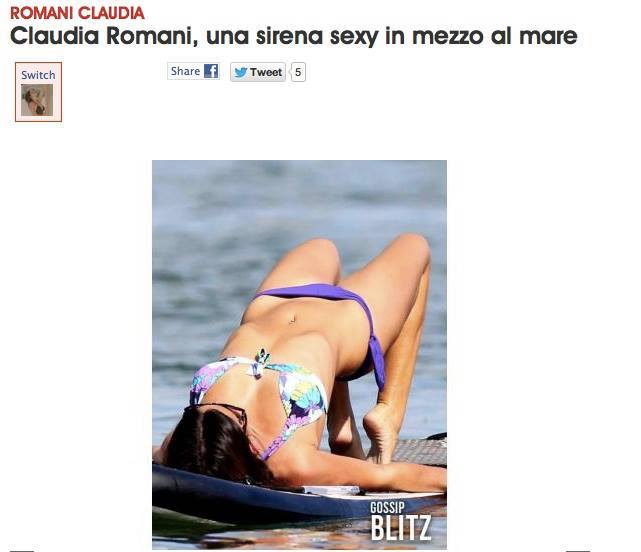Screen dimensions: 641x552
Task: Click the Gossip Blitz watermark logo
Action: pyautogui.click(x=401, y=521)
